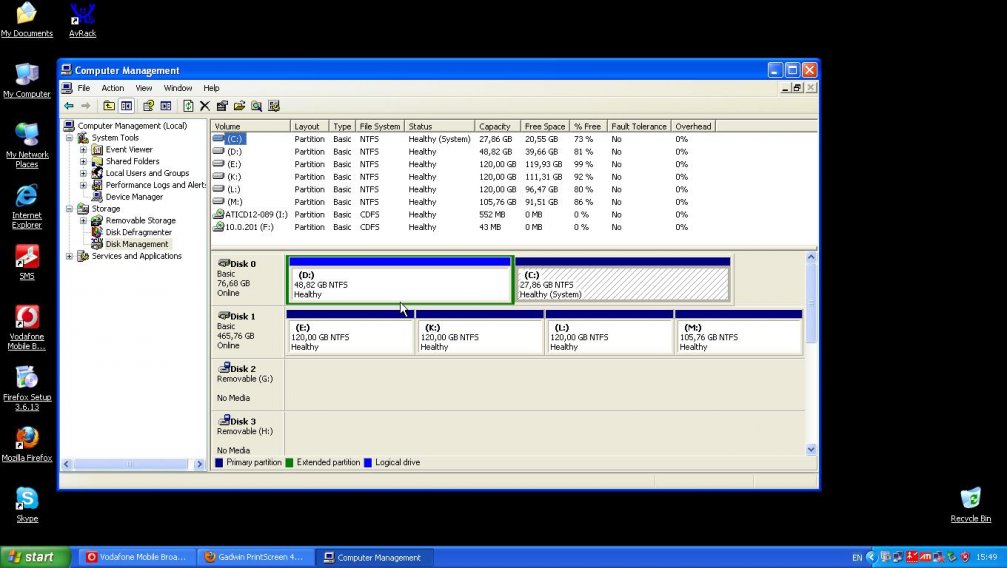
Task: Select the ATICD12-089 (I:) CD volume
Action: tap(256, 214)
